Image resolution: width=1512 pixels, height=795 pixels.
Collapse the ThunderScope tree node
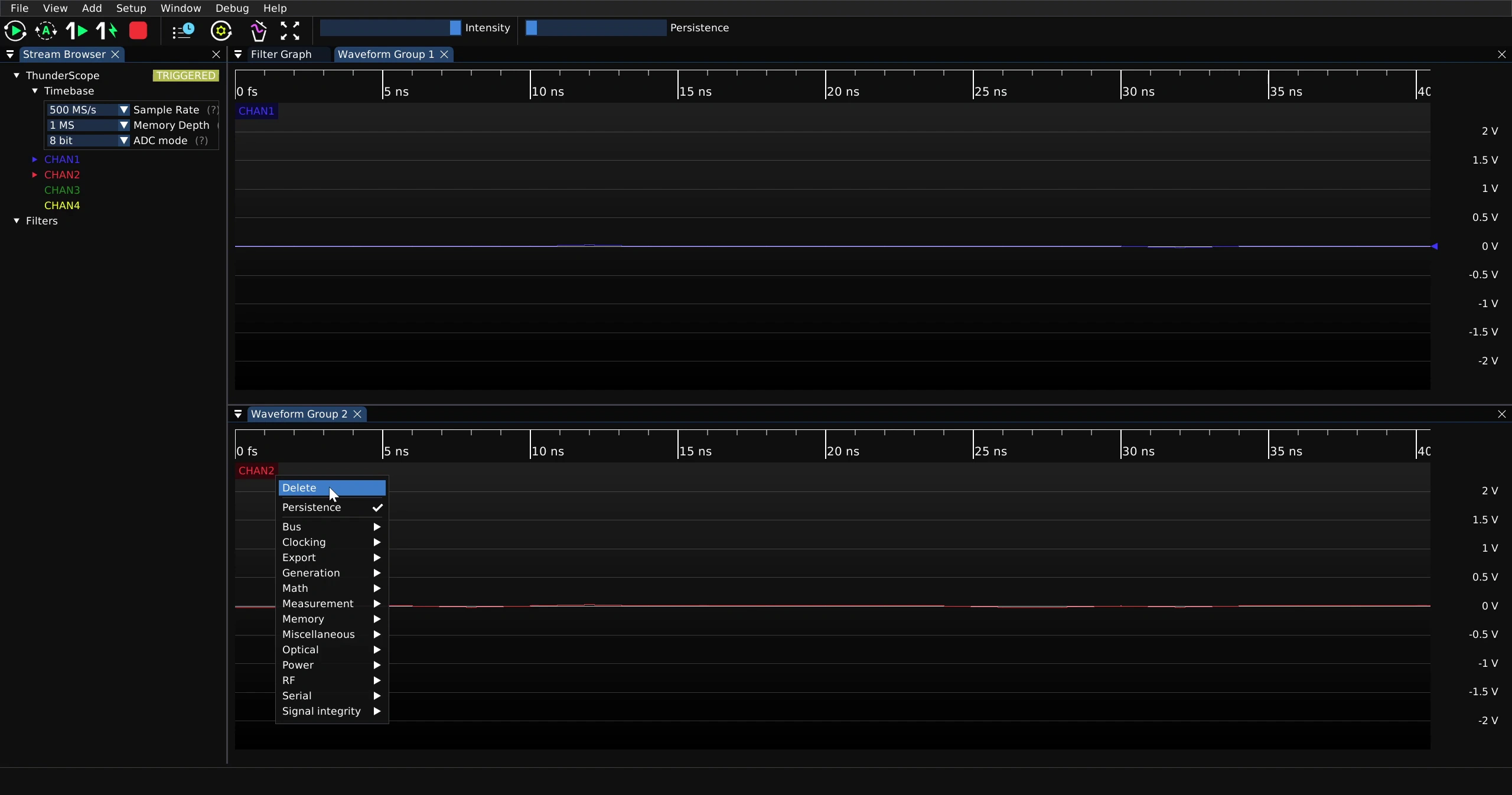click(x=17, y=76)
